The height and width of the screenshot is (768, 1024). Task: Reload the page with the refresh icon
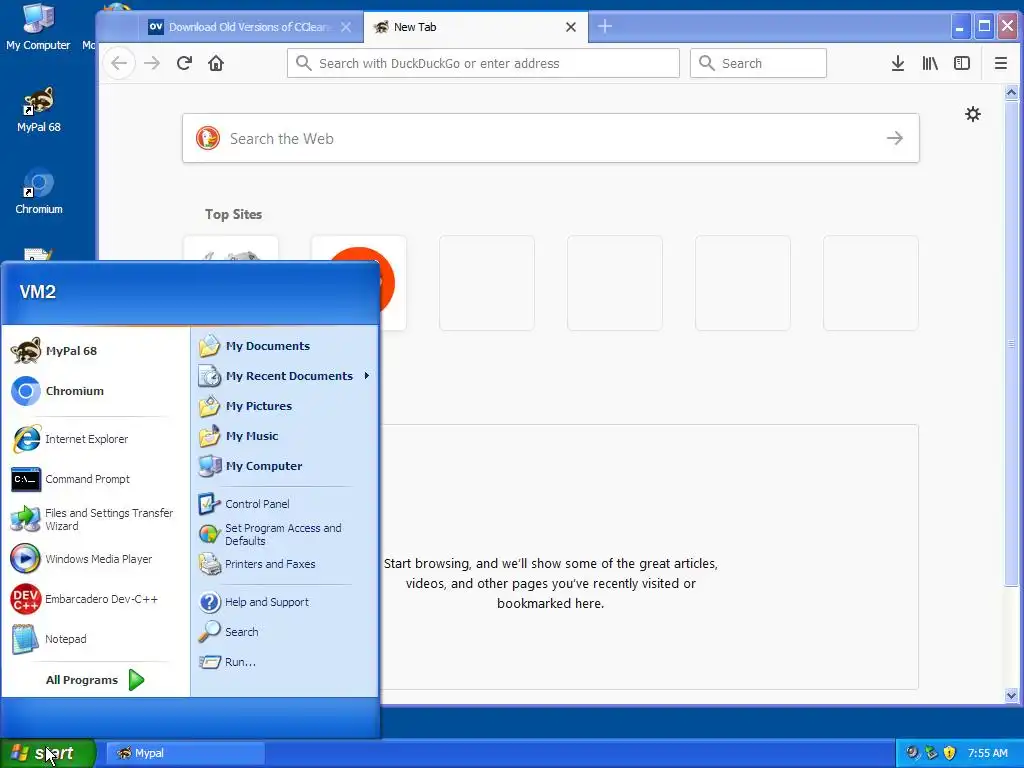pyautogui.click(x=184, y=63)
